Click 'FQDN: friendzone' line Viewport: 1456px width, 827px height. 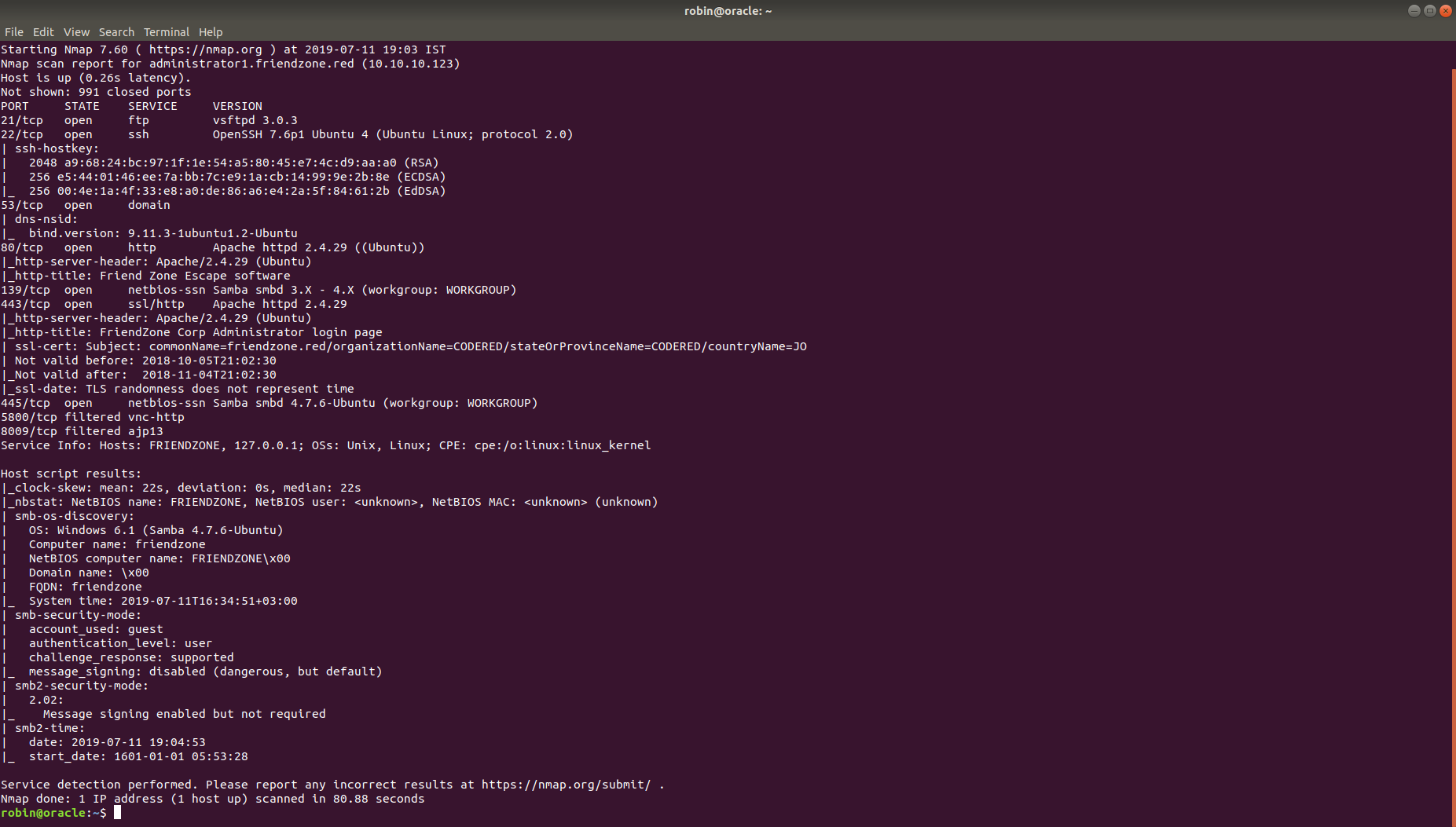[x=86, y=587]
